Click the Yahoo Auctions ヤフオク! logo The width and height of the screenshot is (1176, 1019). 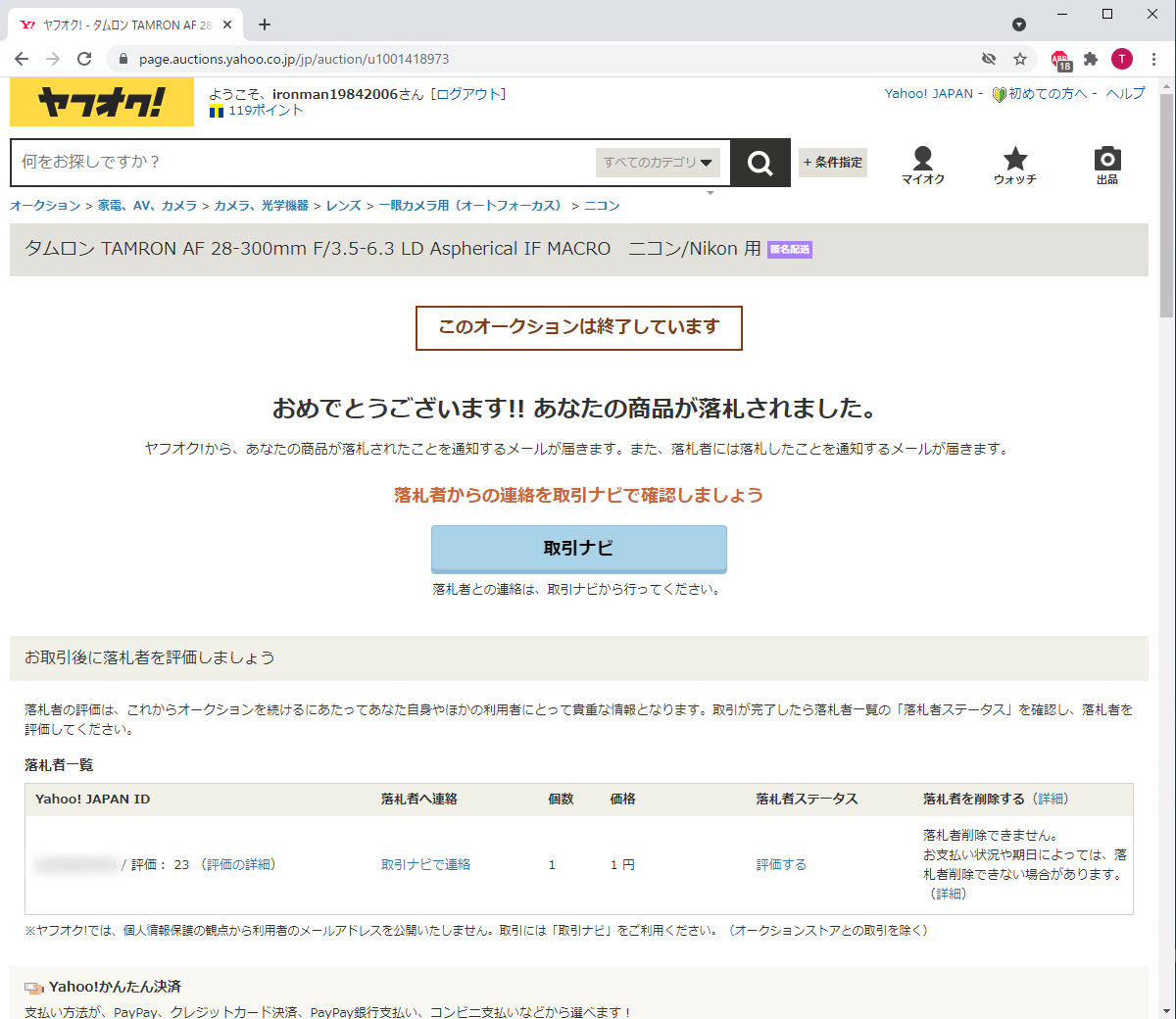click(102, 102)
